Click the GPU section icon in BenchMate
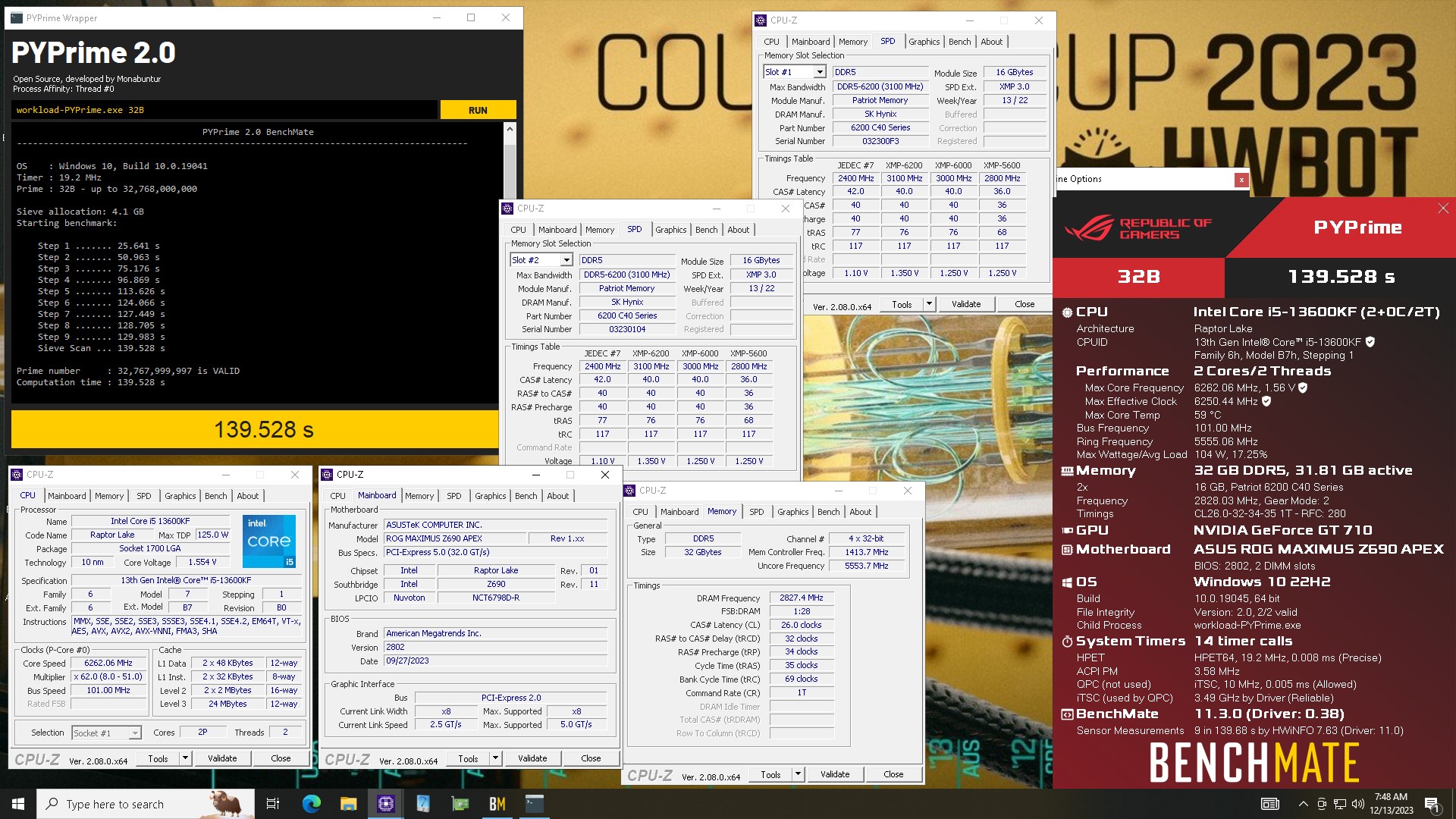The image size is (1456, 819). coord(1067,531)
